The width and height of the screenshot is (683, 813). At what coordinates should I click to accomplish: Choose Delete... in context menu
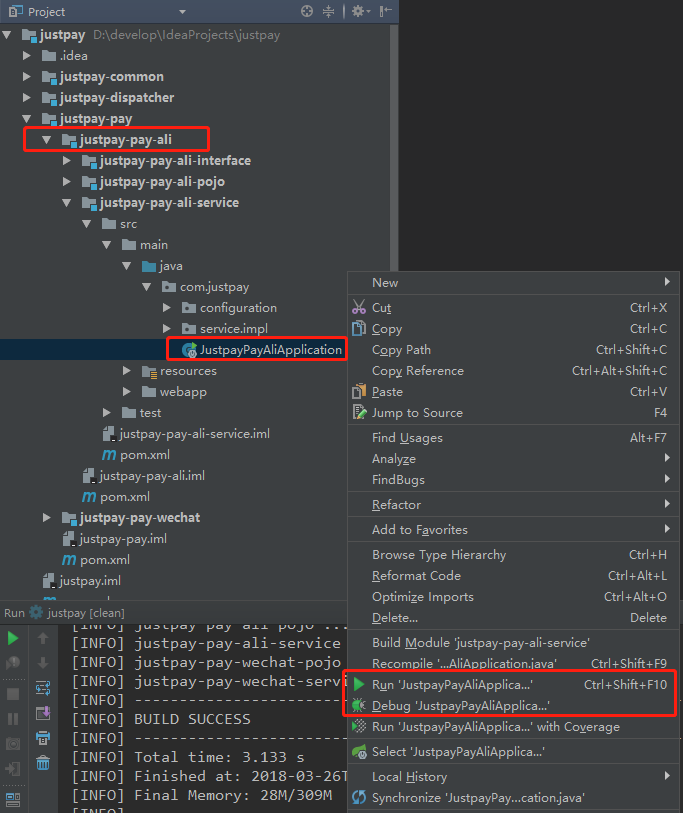coord(513,618)
